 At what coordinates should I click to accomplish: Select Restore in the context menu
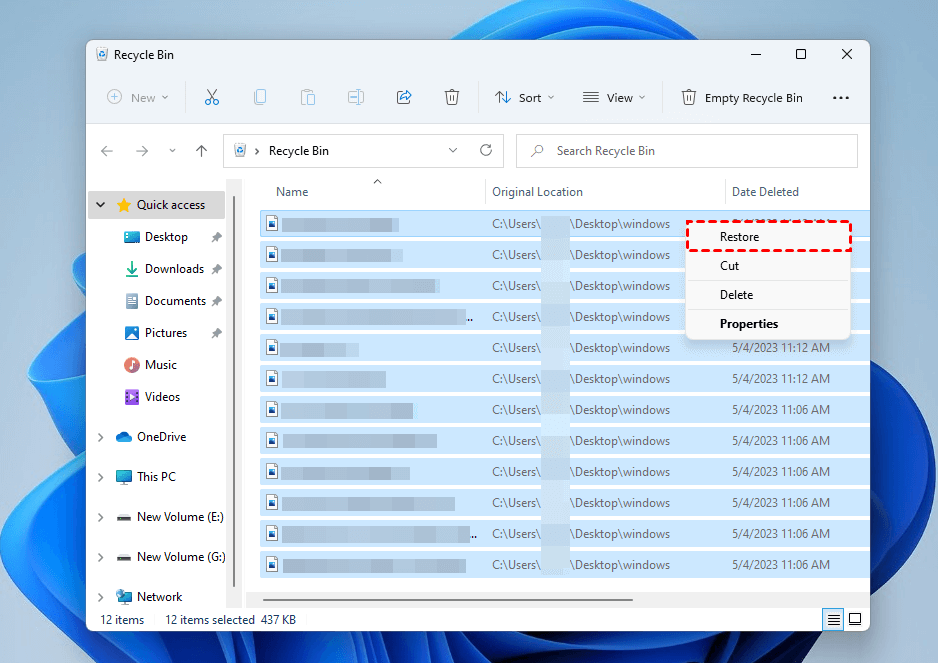739,237
